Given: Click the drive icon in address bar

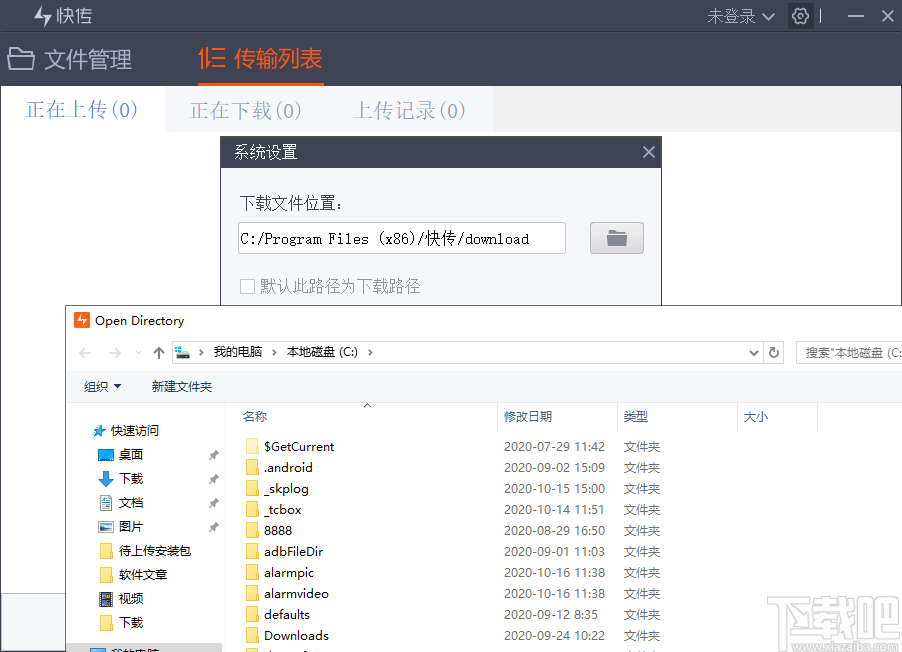Looking at the screenshot, I should click(182, 352).
